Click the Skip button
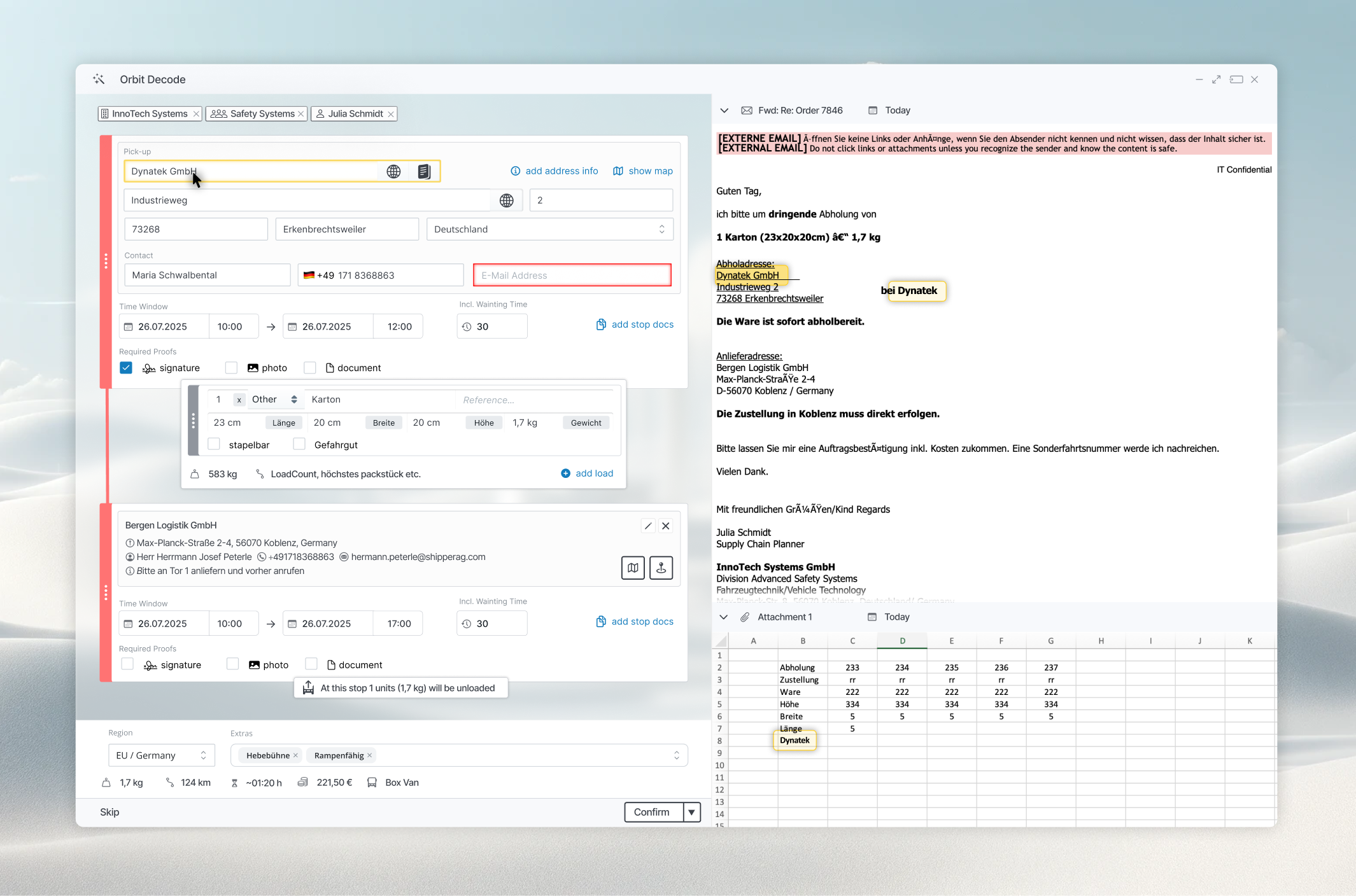The width and height of the screenshot is (1356, 896). [109, 812]
